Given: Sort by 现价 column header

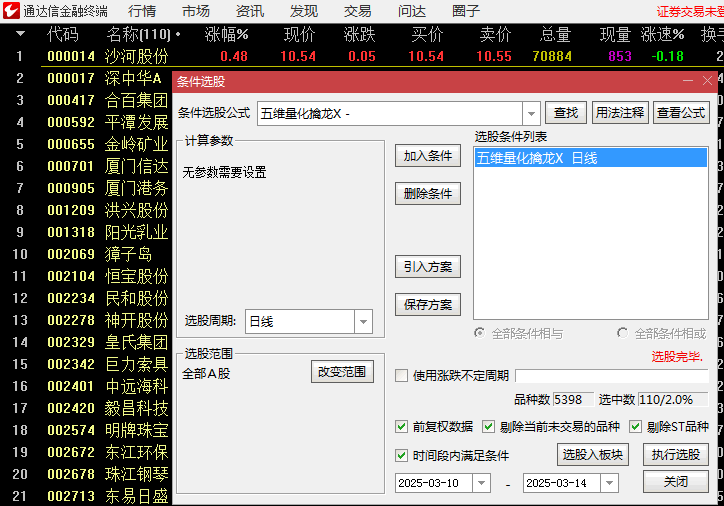Looking at the screenshot, I should [299, 35].
